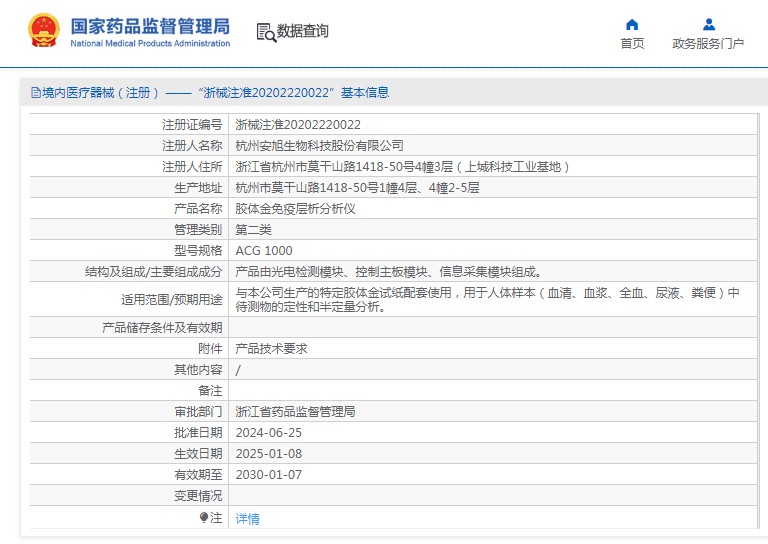Select the registrant 杭州安旭生物科技股份有限公司 cell
The height and width of the screenshot is (544, 768).
[319, 146]
